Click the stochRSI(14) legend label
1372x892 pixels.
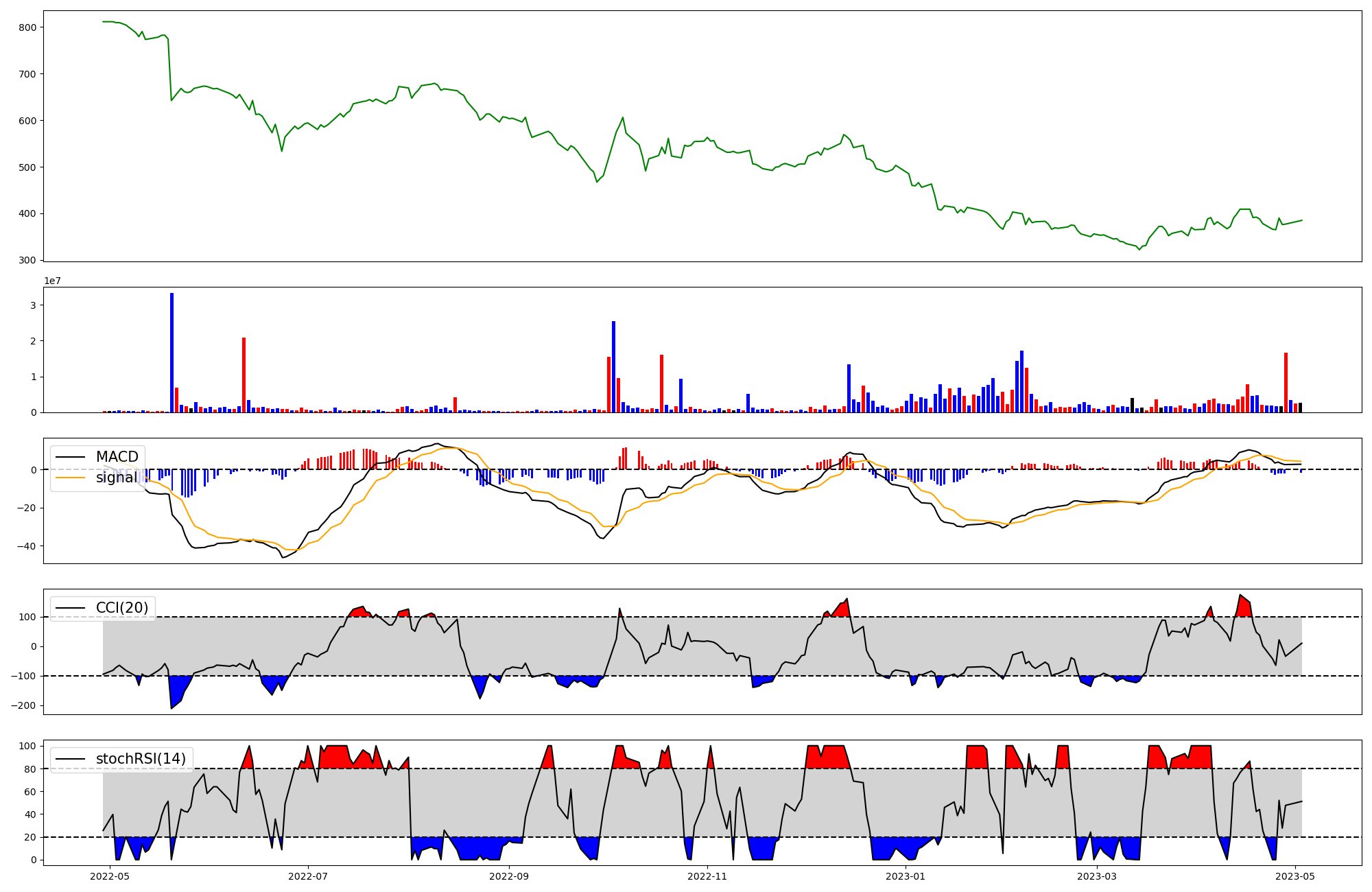point(140,759)
